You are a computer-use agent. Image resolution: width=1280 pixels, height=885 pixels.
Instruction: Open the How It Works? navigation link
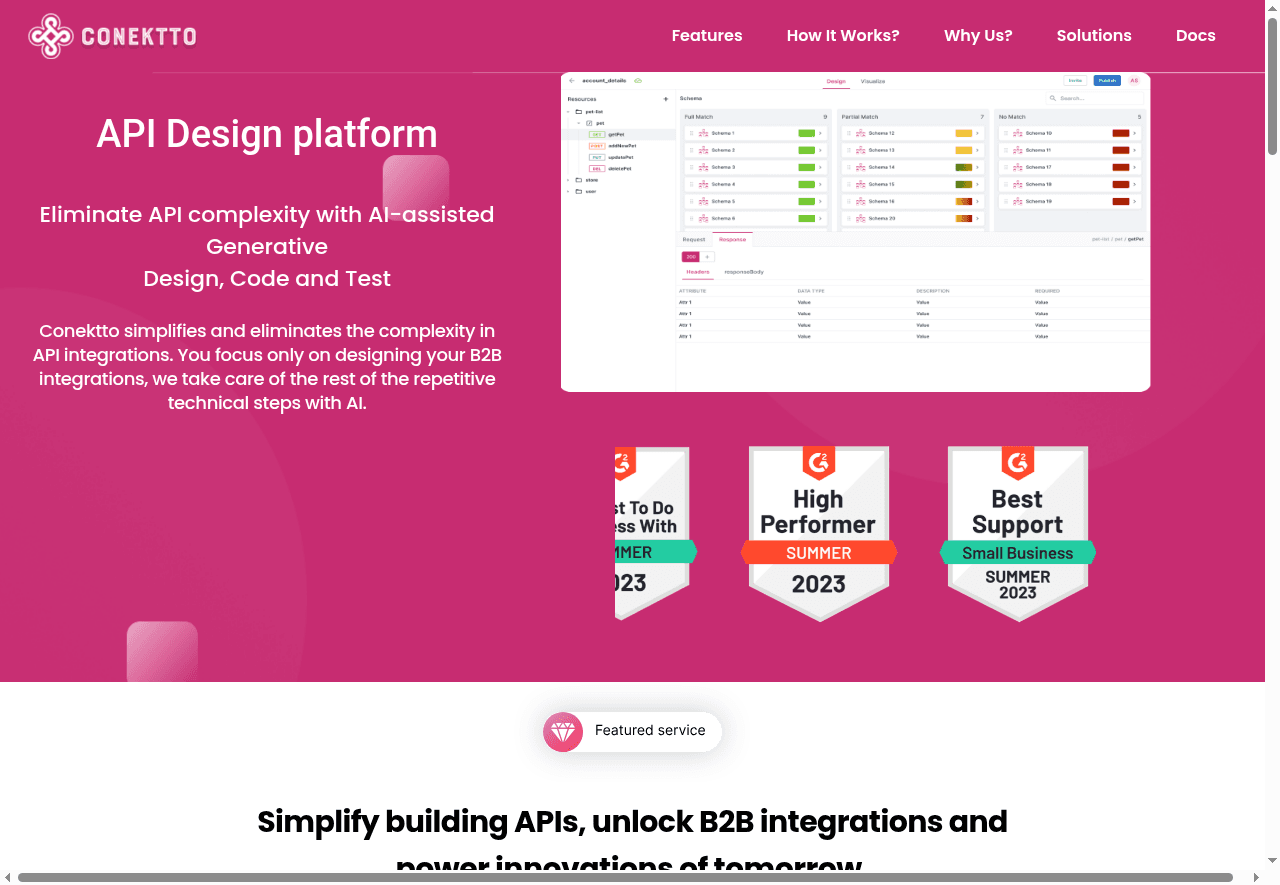click(x=842, y=36)
